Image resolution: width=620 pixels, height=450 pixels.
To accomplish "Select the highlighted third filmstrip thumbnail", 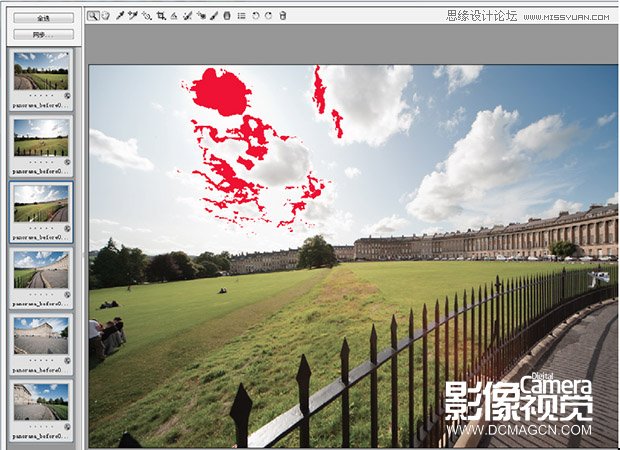I will (41, 204).
